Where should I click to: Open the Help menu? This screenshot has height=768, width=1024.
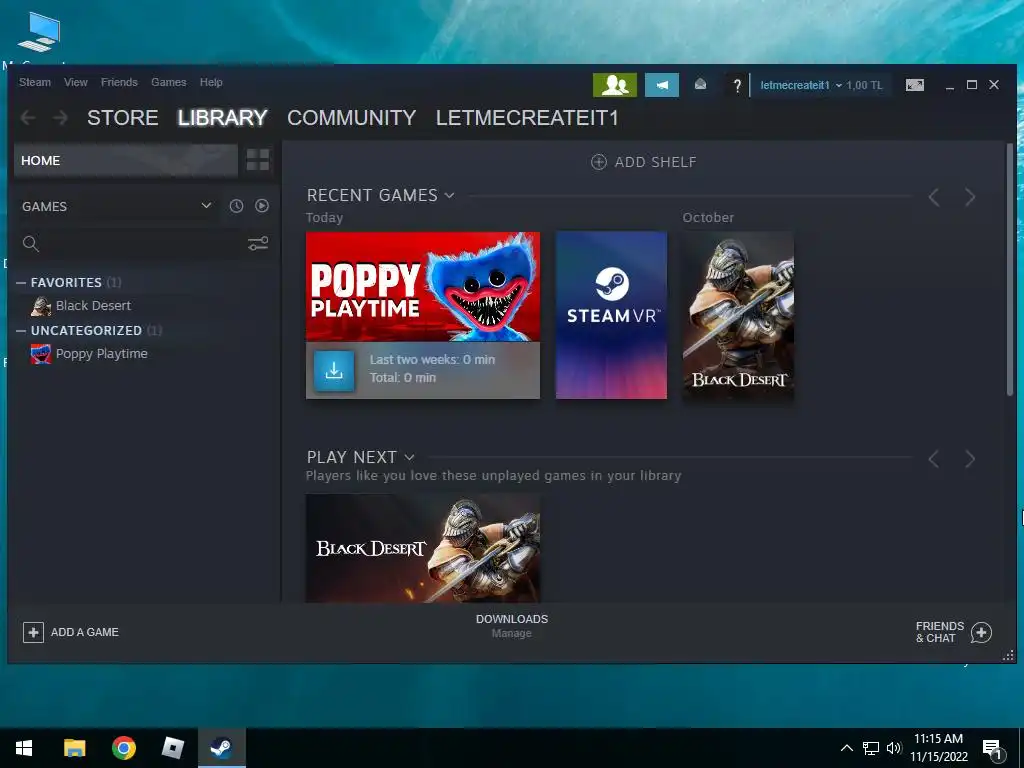[211, 82]
